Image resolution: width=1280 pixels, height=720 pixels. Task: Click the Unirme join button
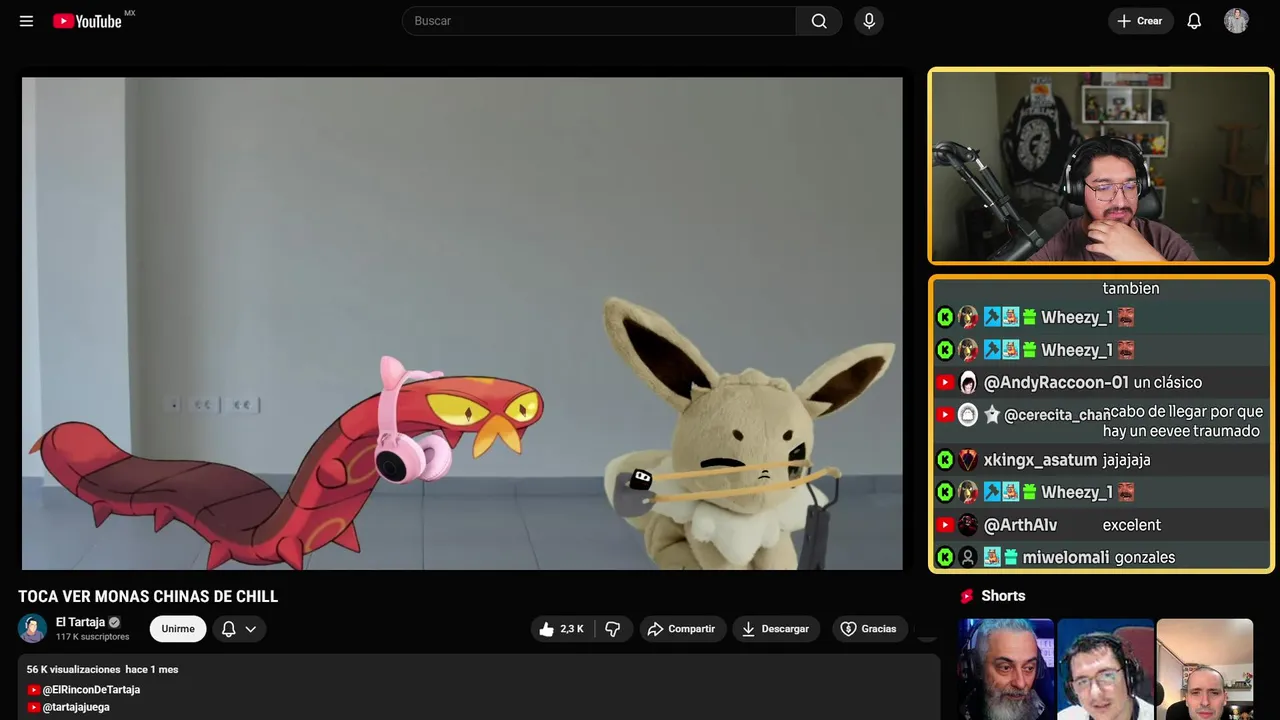click(x=178, y=629)
